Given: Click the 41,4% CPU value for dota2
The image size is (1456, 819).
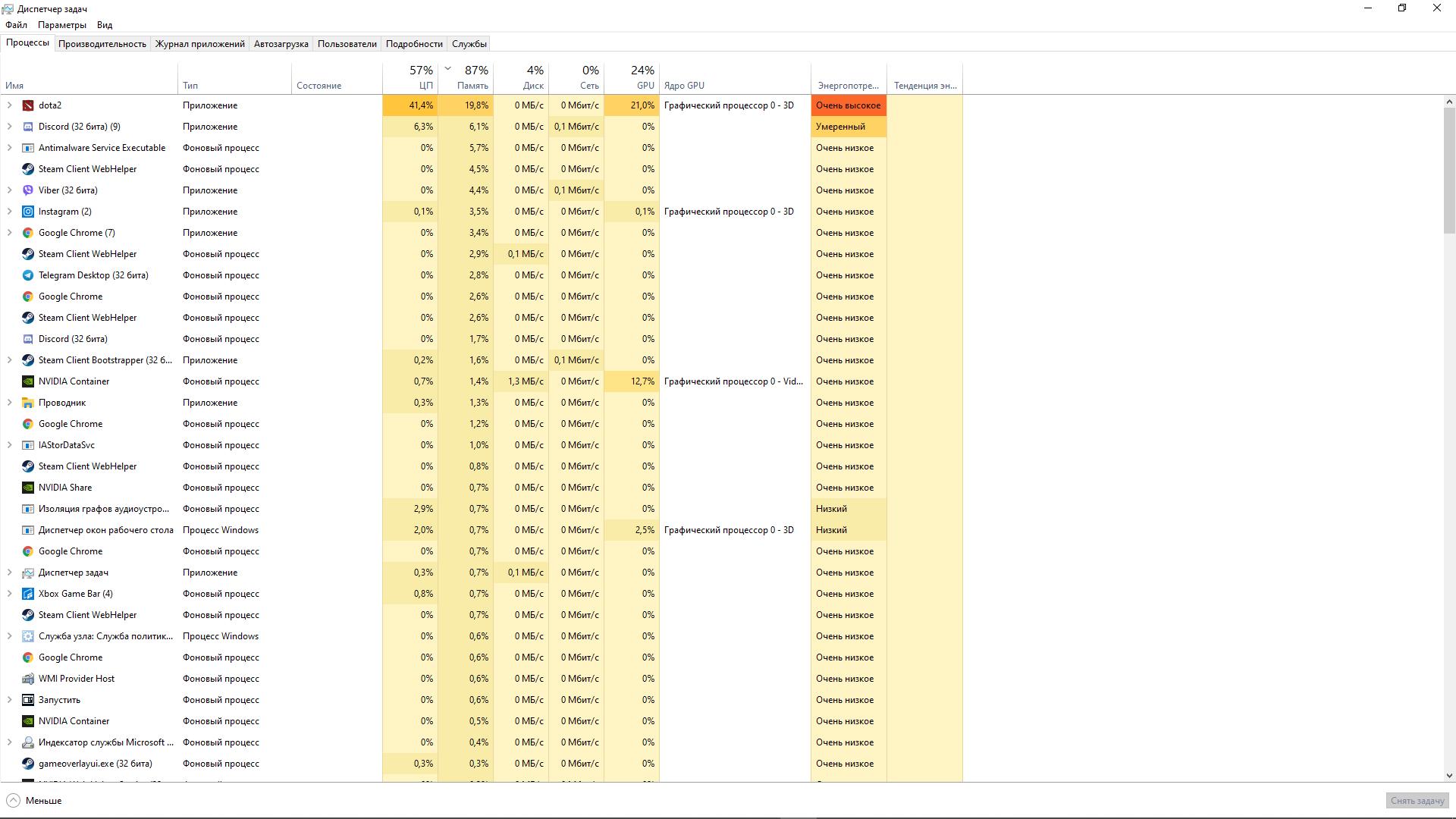Looking at the screenshot, I should [410, 105].
